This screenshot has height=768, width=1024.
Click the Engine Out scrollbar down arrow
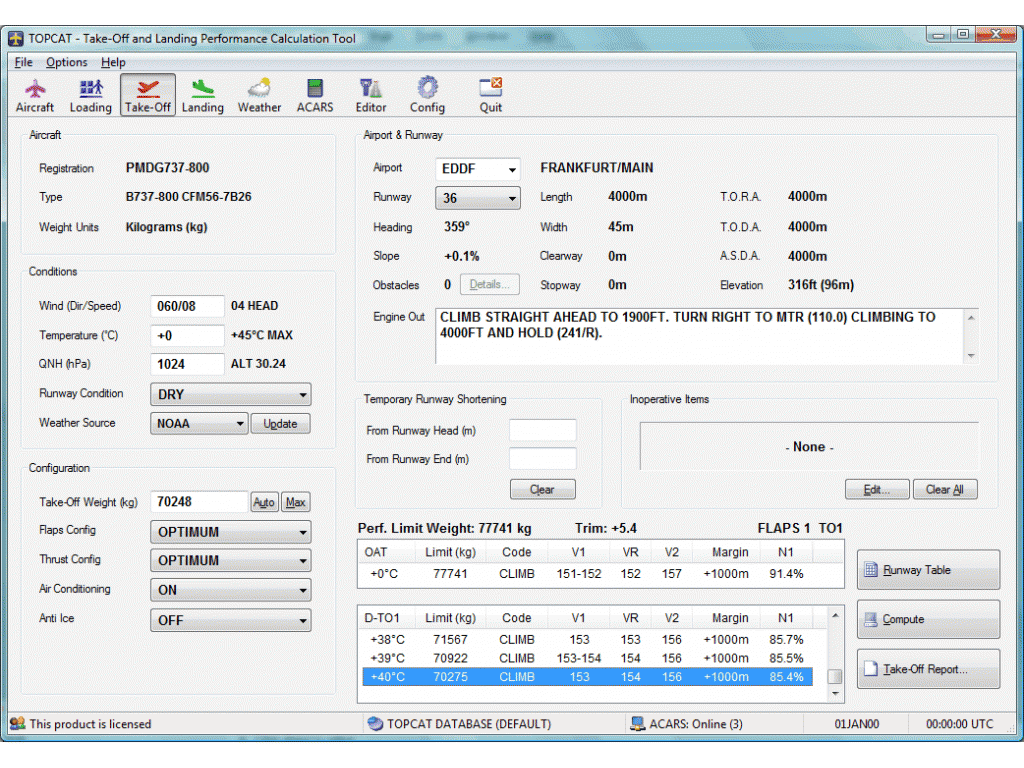point(971,356)
